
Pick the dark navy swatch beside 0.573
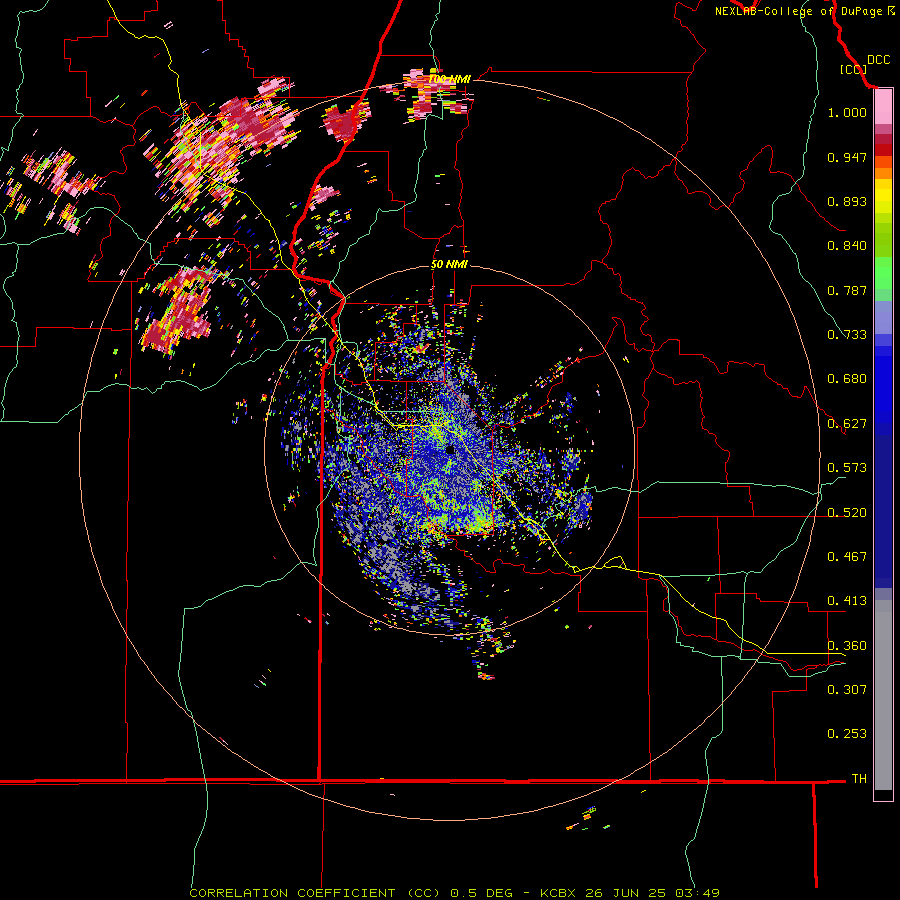(x=883, y=505)
